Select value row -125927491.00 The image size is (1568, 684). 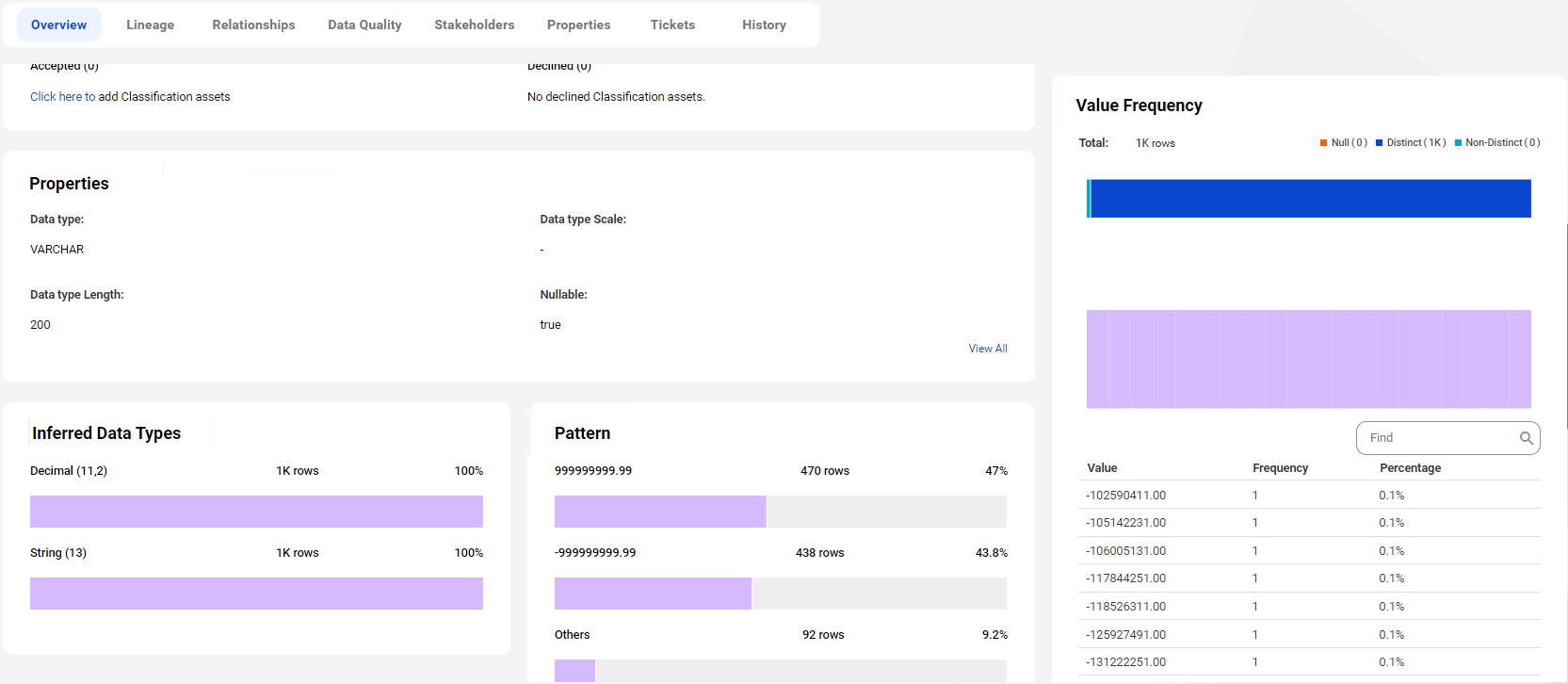point(1309,635)
